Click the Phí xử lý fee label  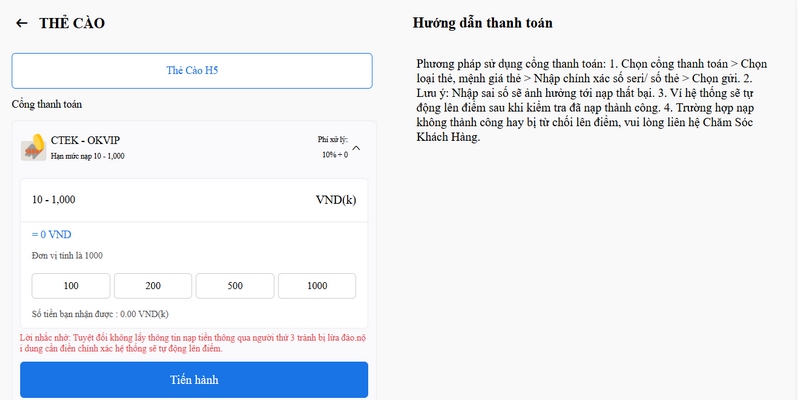click(333, 139)
